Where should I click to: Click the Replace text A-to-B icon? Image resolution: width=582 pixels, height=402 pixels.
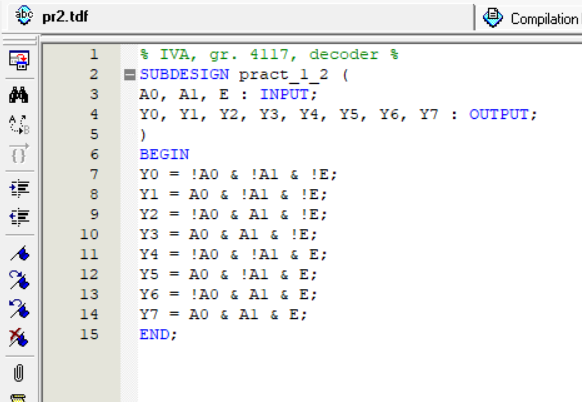[19, 124]
